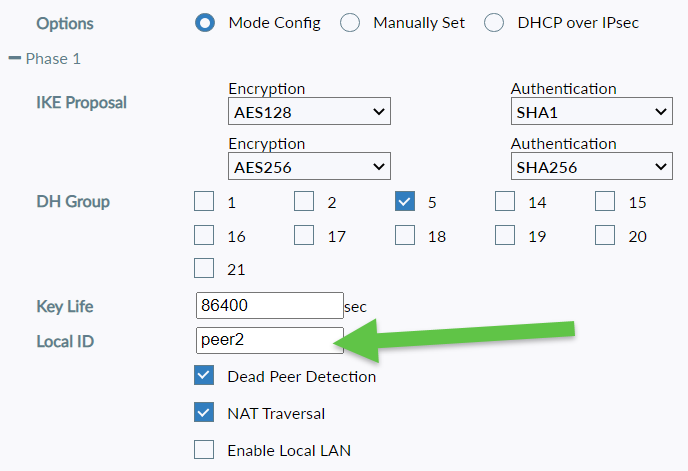Disable Dead Peer Detection

click(204, 376)
